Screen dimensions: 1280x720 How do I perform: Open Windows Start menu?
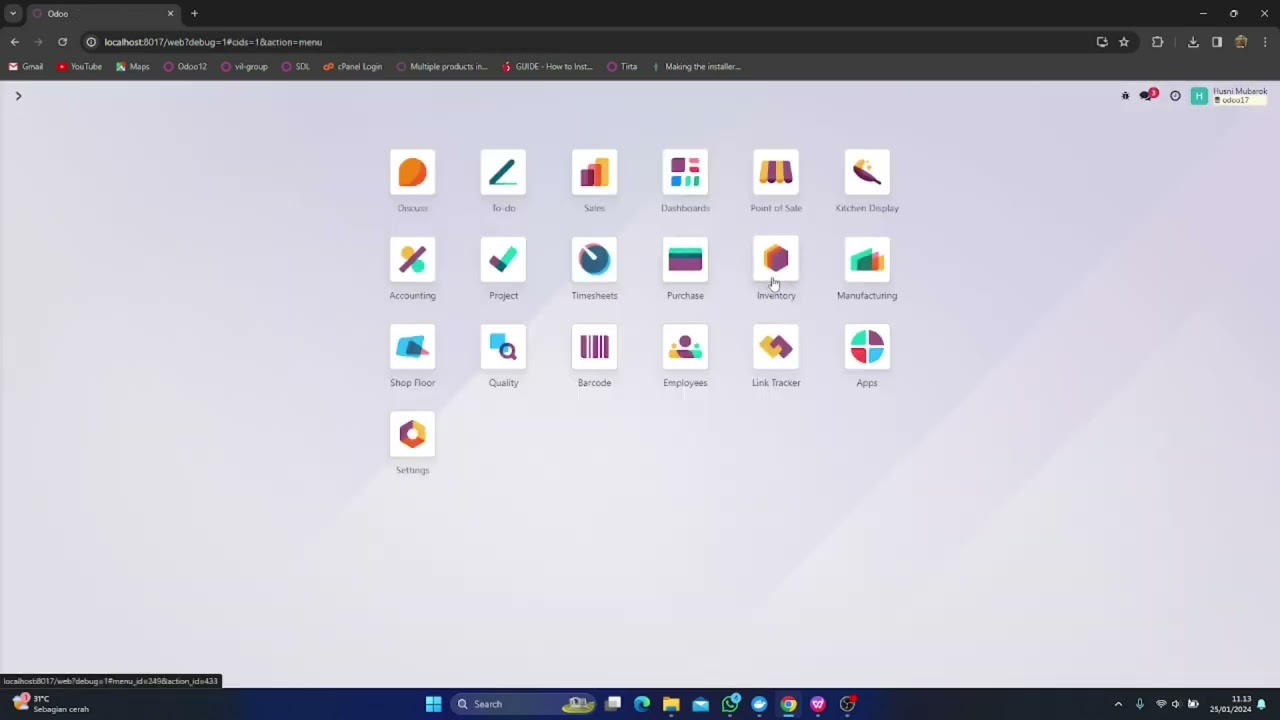(x=433, y=704)
